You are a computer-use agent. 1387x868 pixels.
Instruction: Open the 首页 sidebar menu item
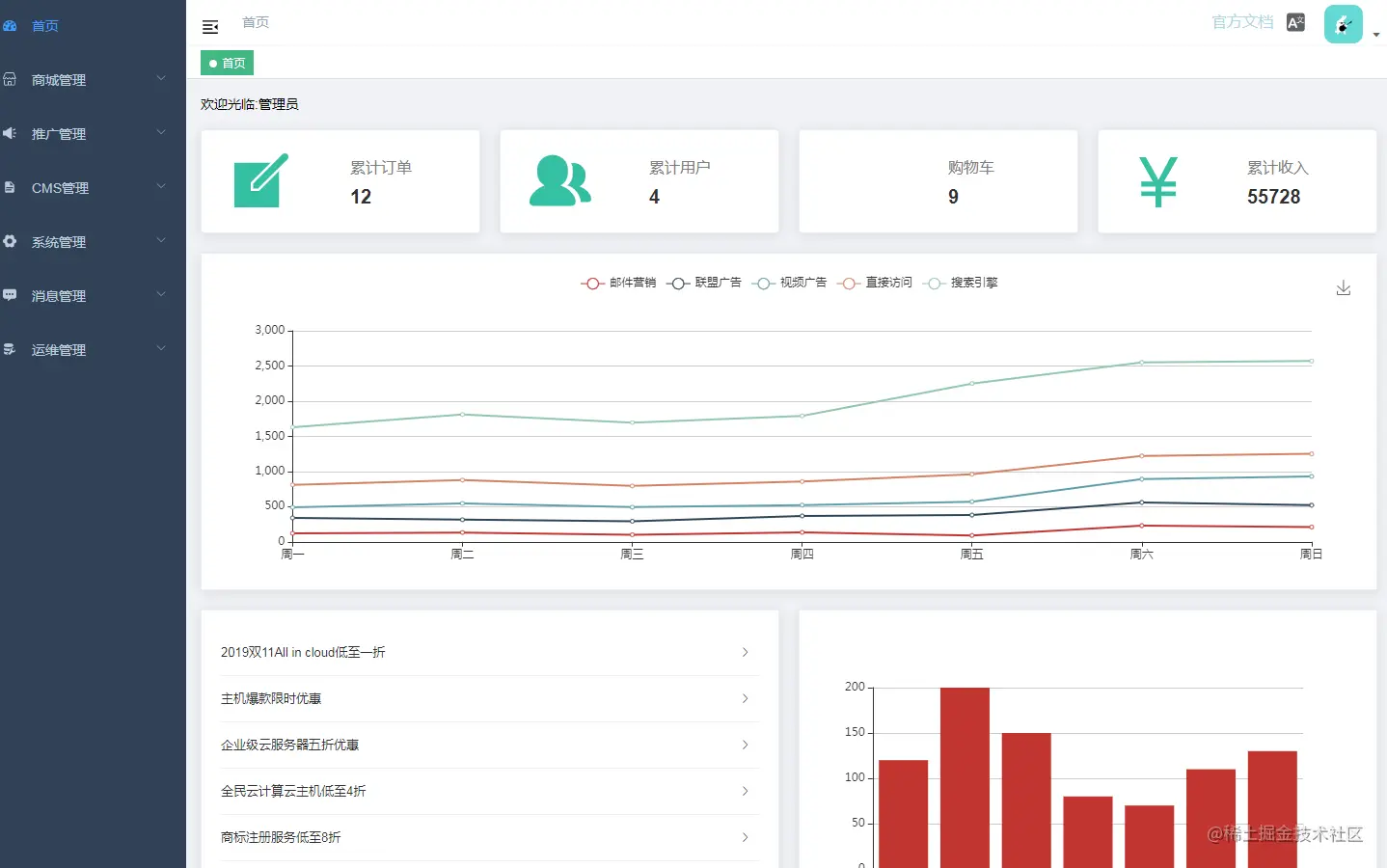click(x=93, y=26)
